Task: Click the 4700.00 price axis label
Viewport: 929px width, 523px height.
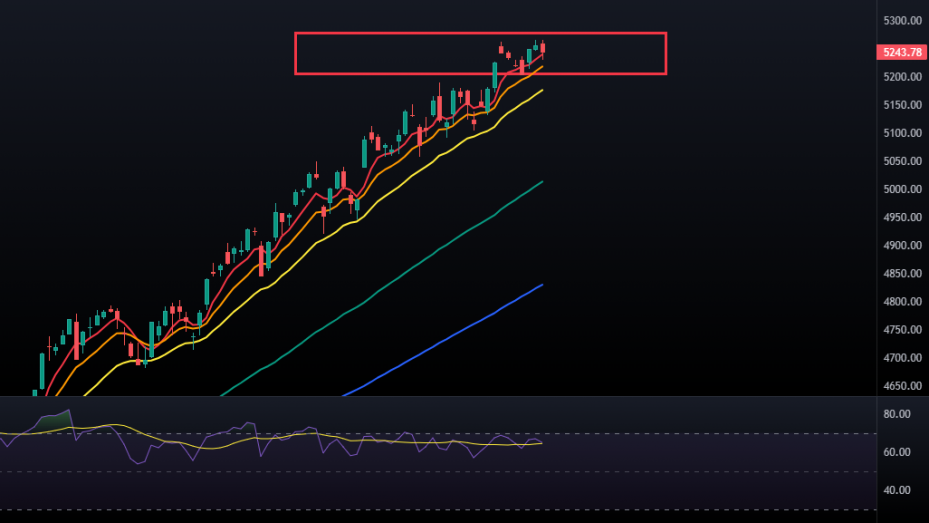Action: pos(902,358)
